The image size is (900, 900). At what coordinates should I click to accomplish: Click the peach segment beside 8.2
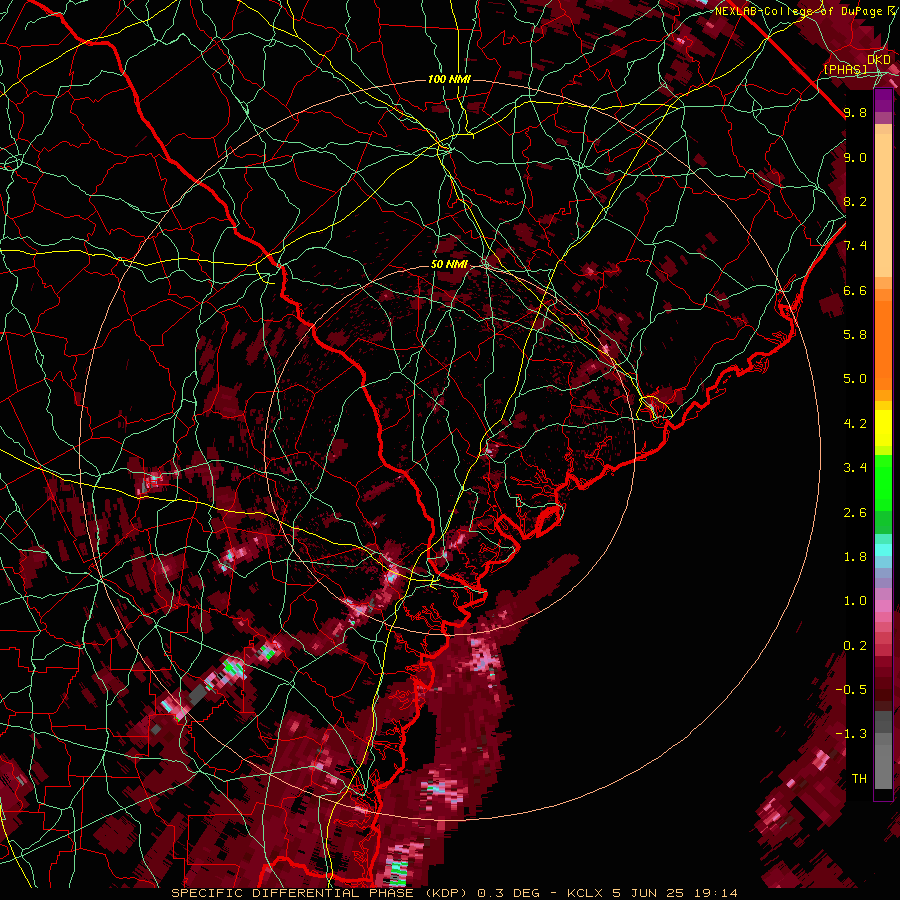pyautogui.click(x=883, y=205)
